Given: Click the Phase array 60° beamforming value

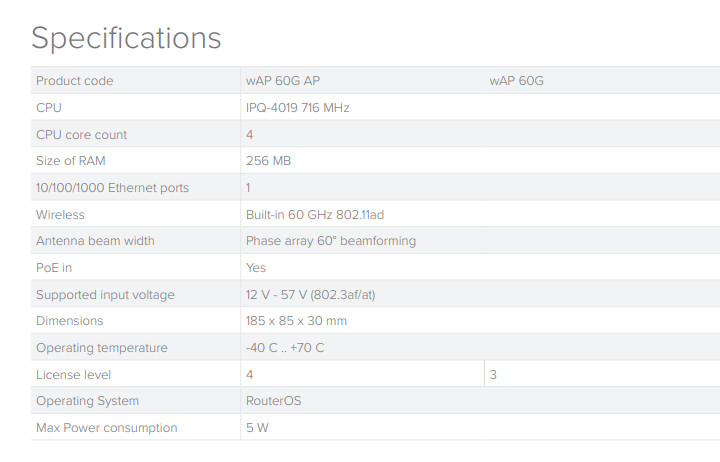Looking at the screenshot, I should pos(331,241).
